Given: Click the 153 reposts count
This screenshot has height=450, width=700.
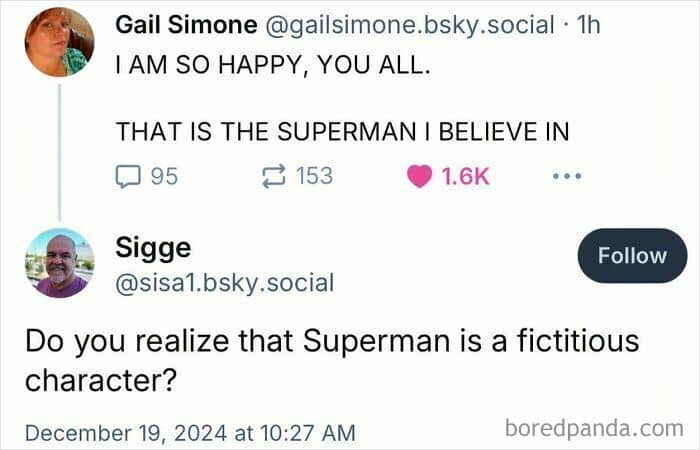Looking at the screenshot, I should (314, 177).
